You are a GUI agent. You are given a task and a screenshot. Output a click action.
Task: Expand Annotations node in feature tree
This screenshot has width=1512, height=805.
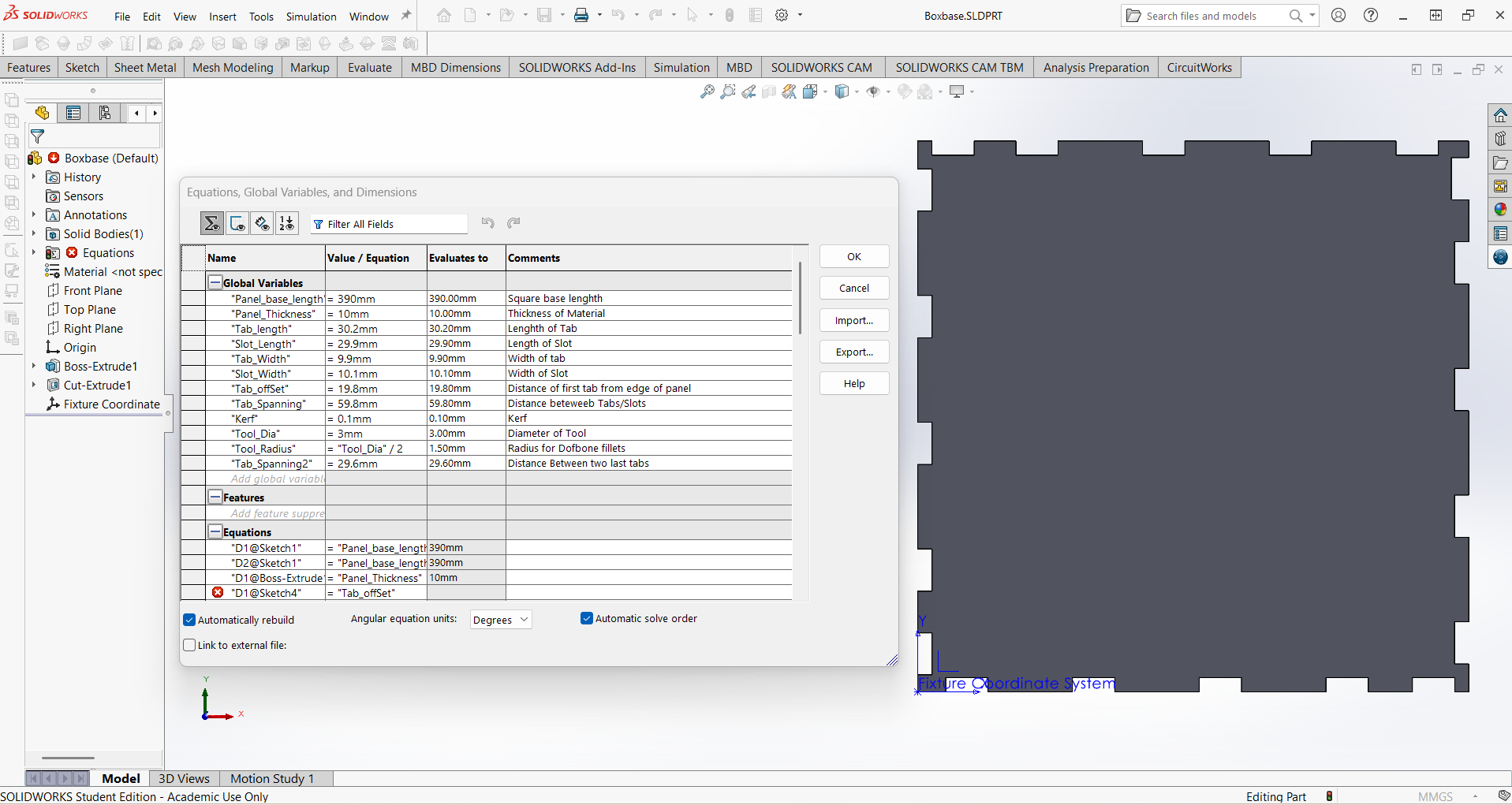(34, 214)
